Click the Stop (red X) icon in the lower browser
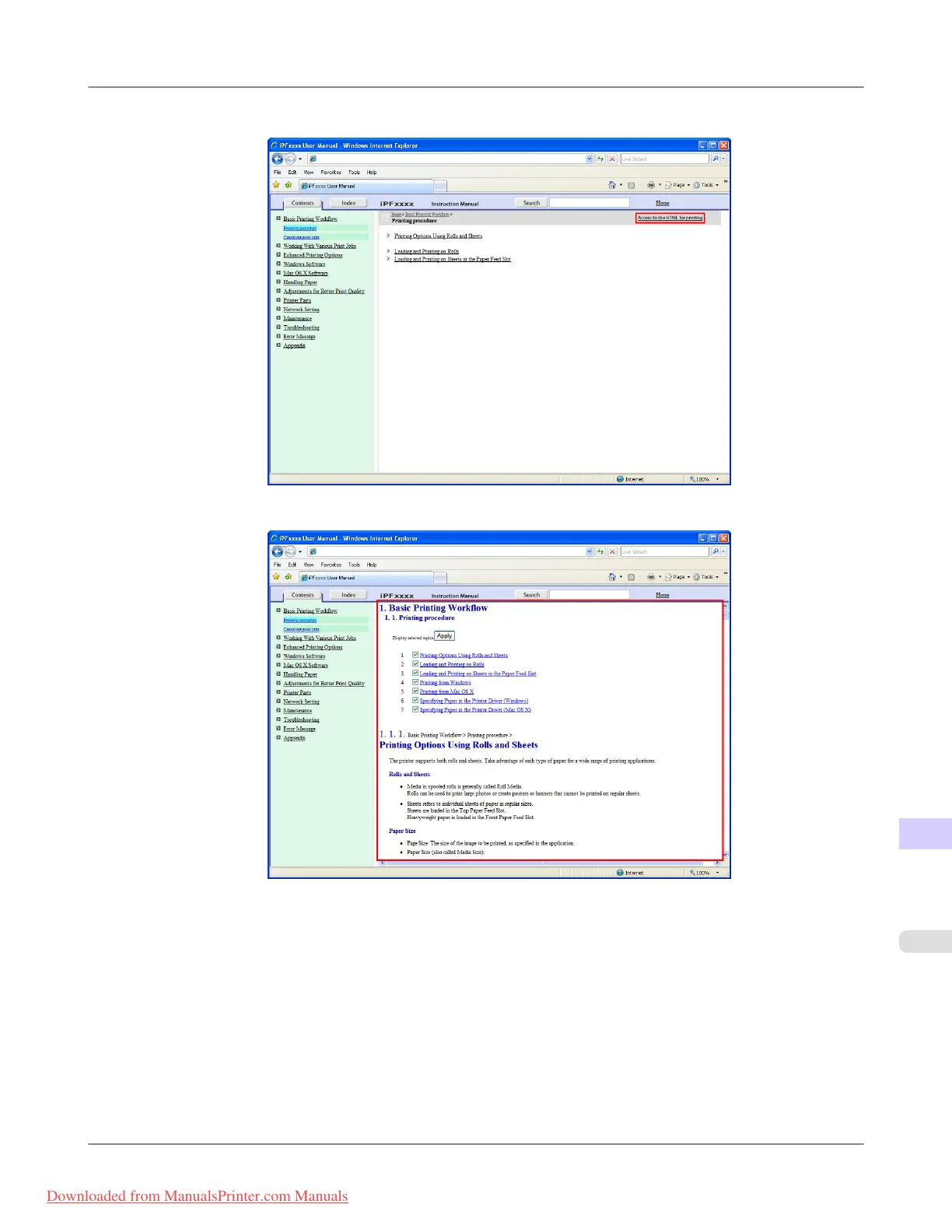 [x=612, y=551]
